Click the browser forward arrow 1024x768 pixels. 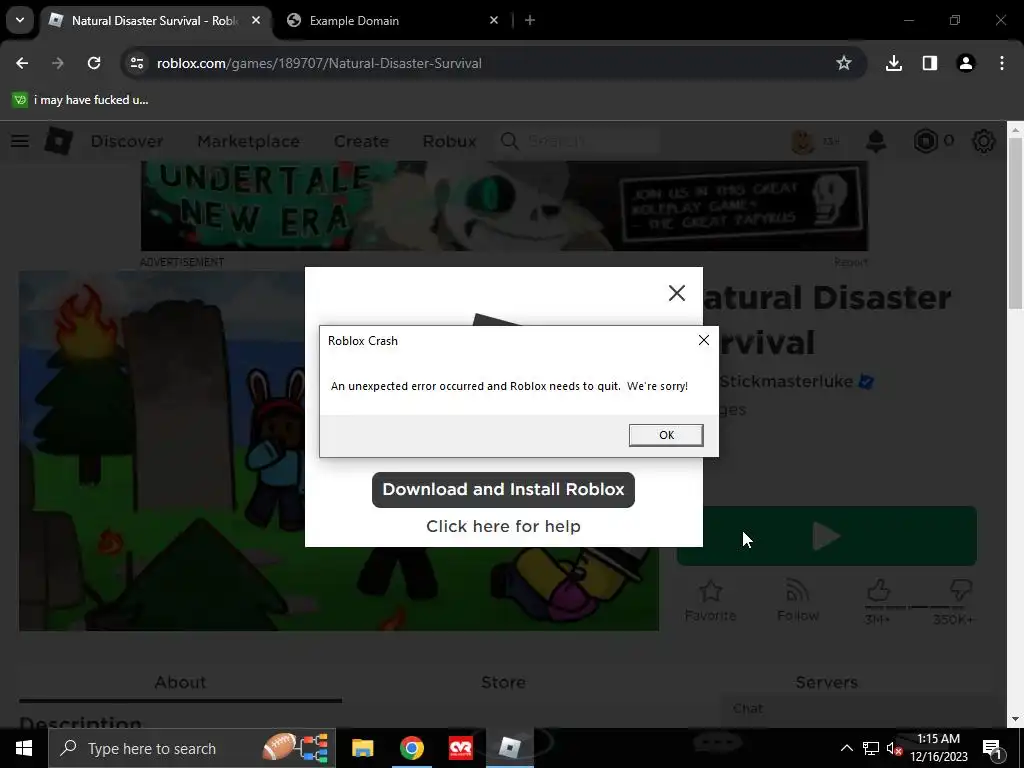coord(58,63)
